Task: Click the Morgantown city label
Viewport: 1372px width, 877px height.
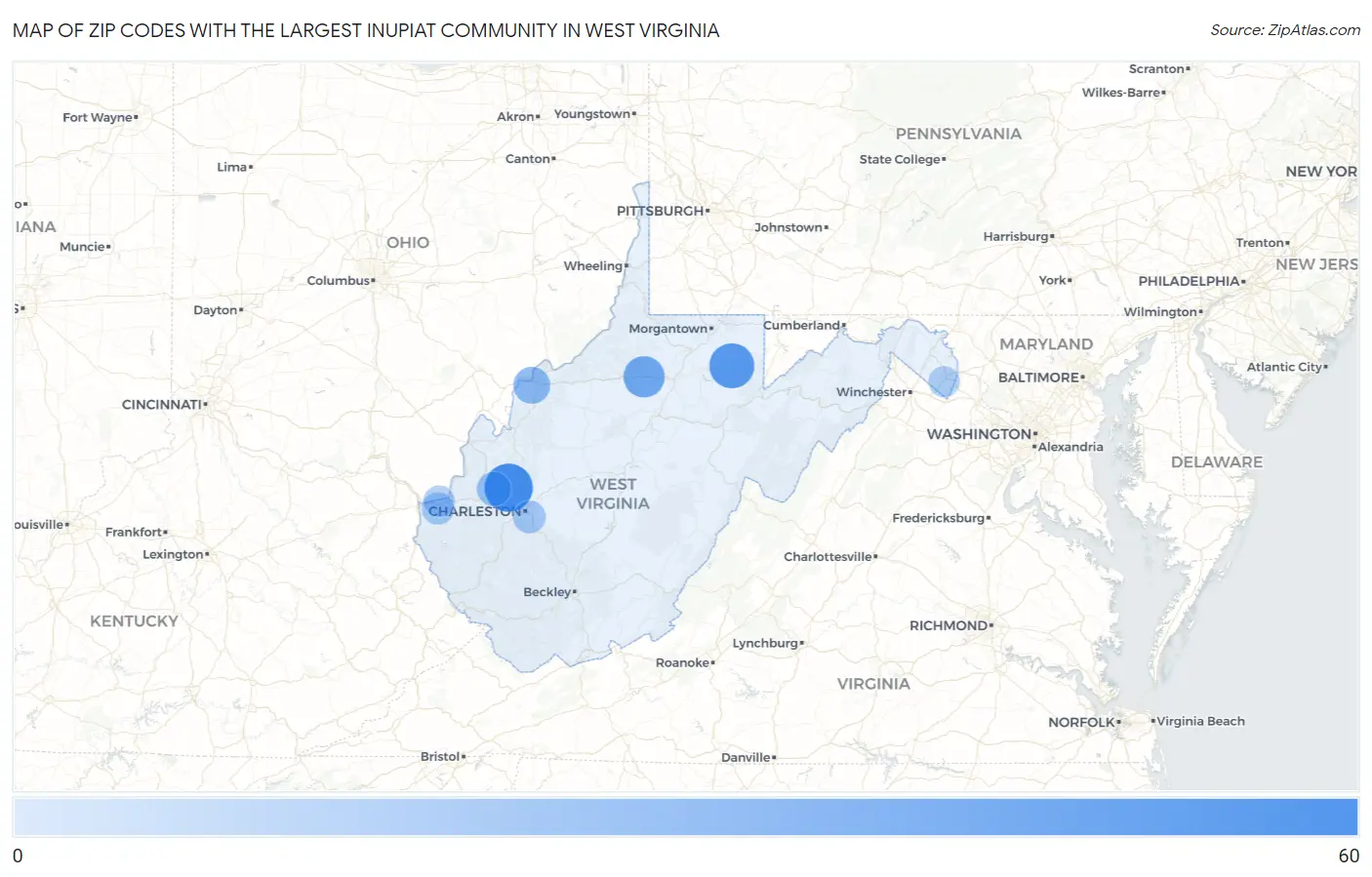Action: click(668, 329)
